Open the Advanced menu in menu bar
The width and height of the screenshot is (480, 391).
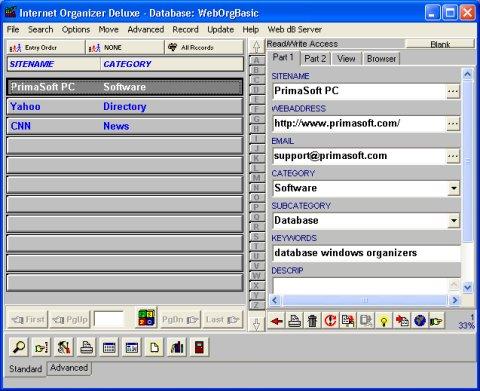click(x=146, y=30)
